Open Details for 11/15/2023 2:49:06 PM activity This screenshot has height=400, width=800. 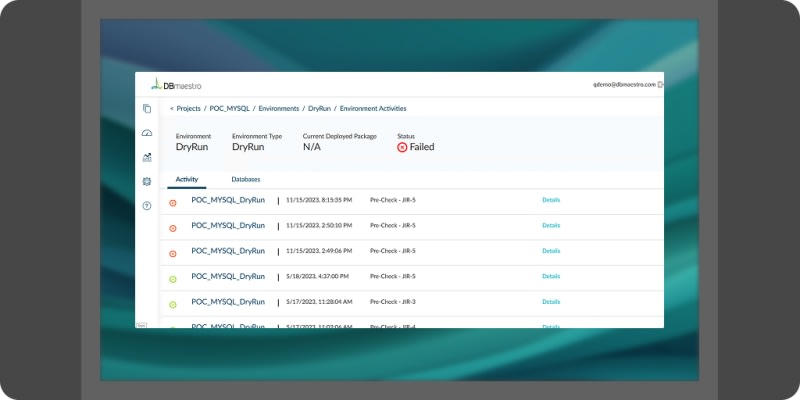tap(551, 251)
